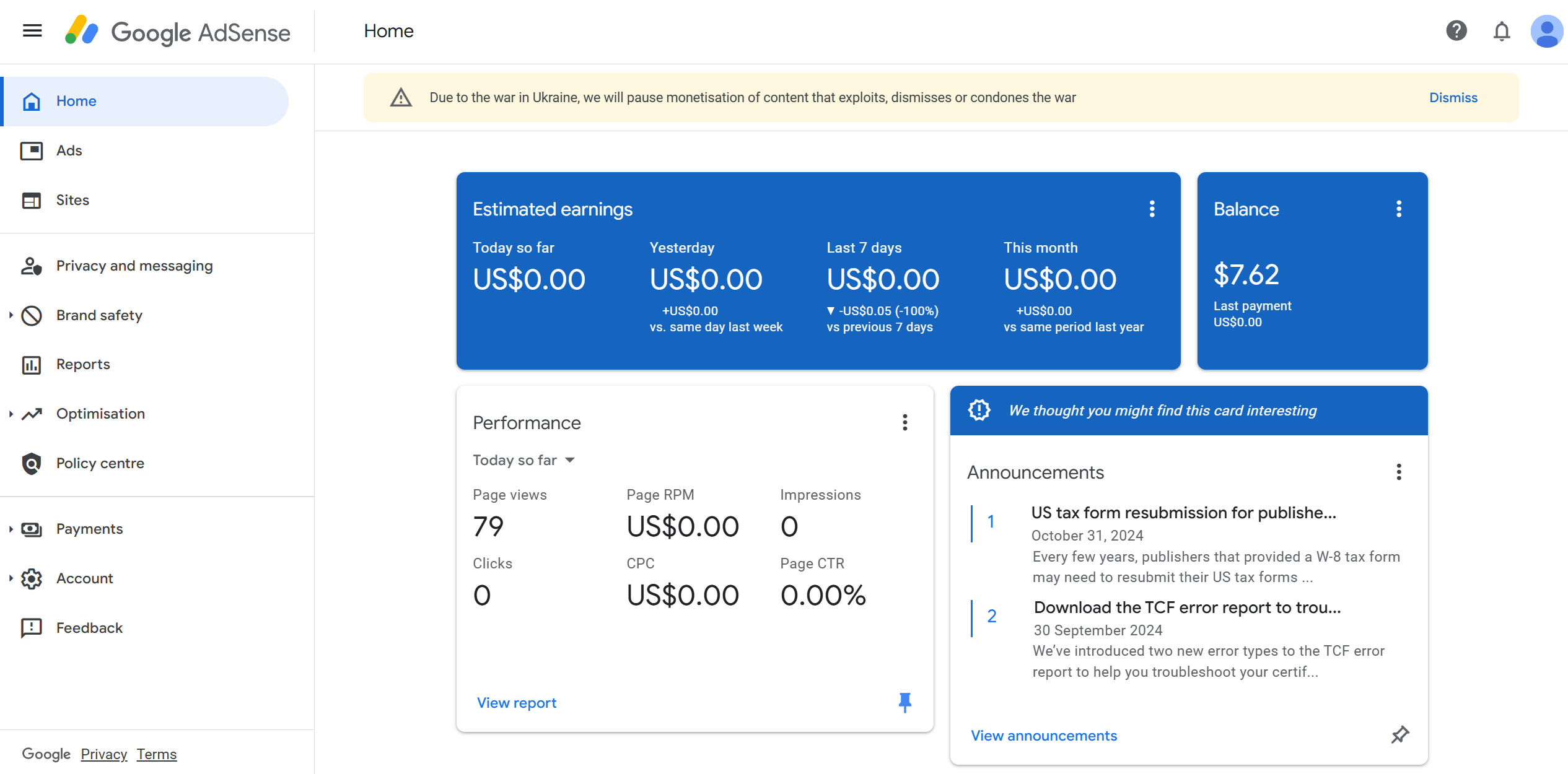Expand the Account submenu arrow
This screenshot has width=1568, height=774.
click(11, 578)
